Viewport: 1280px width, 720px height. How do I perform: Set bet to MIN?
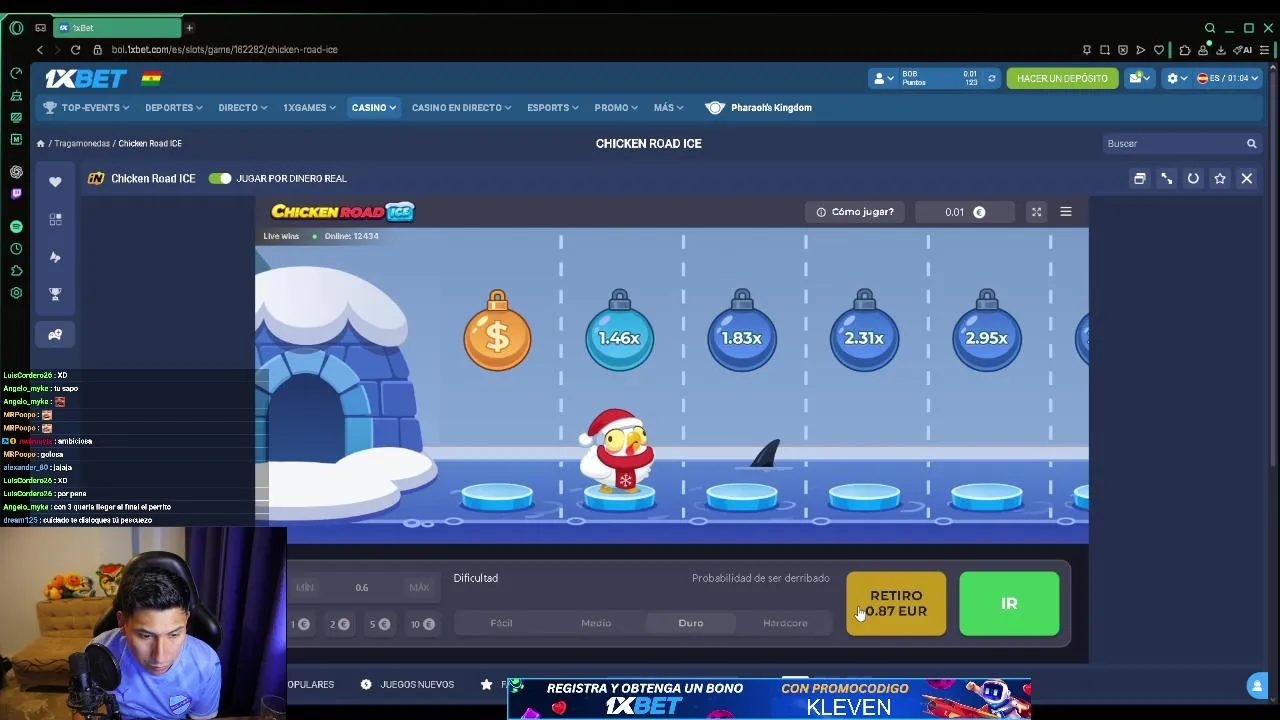[305, 588]
